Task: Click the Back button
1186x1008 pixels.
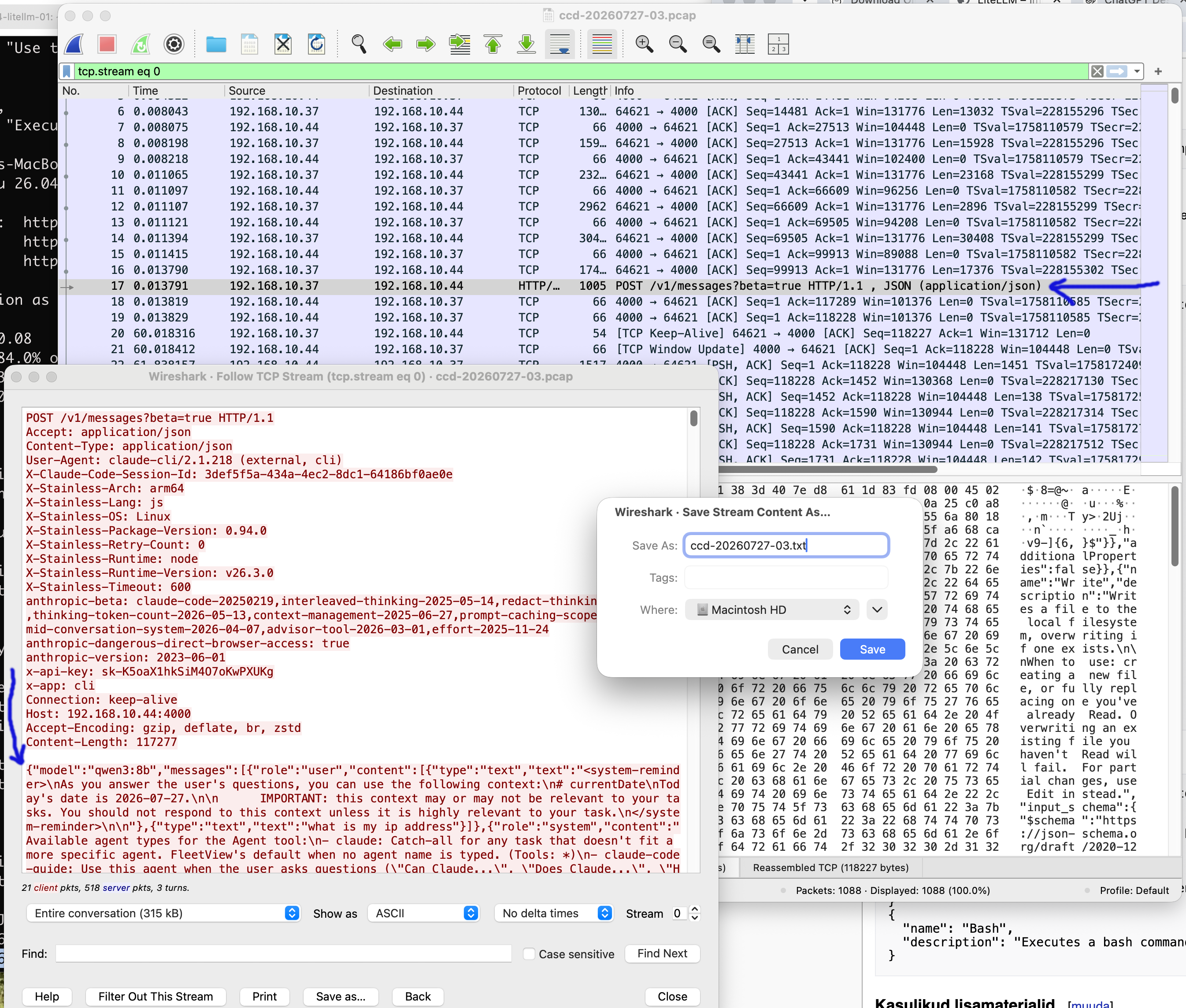Action: (418, 997)
